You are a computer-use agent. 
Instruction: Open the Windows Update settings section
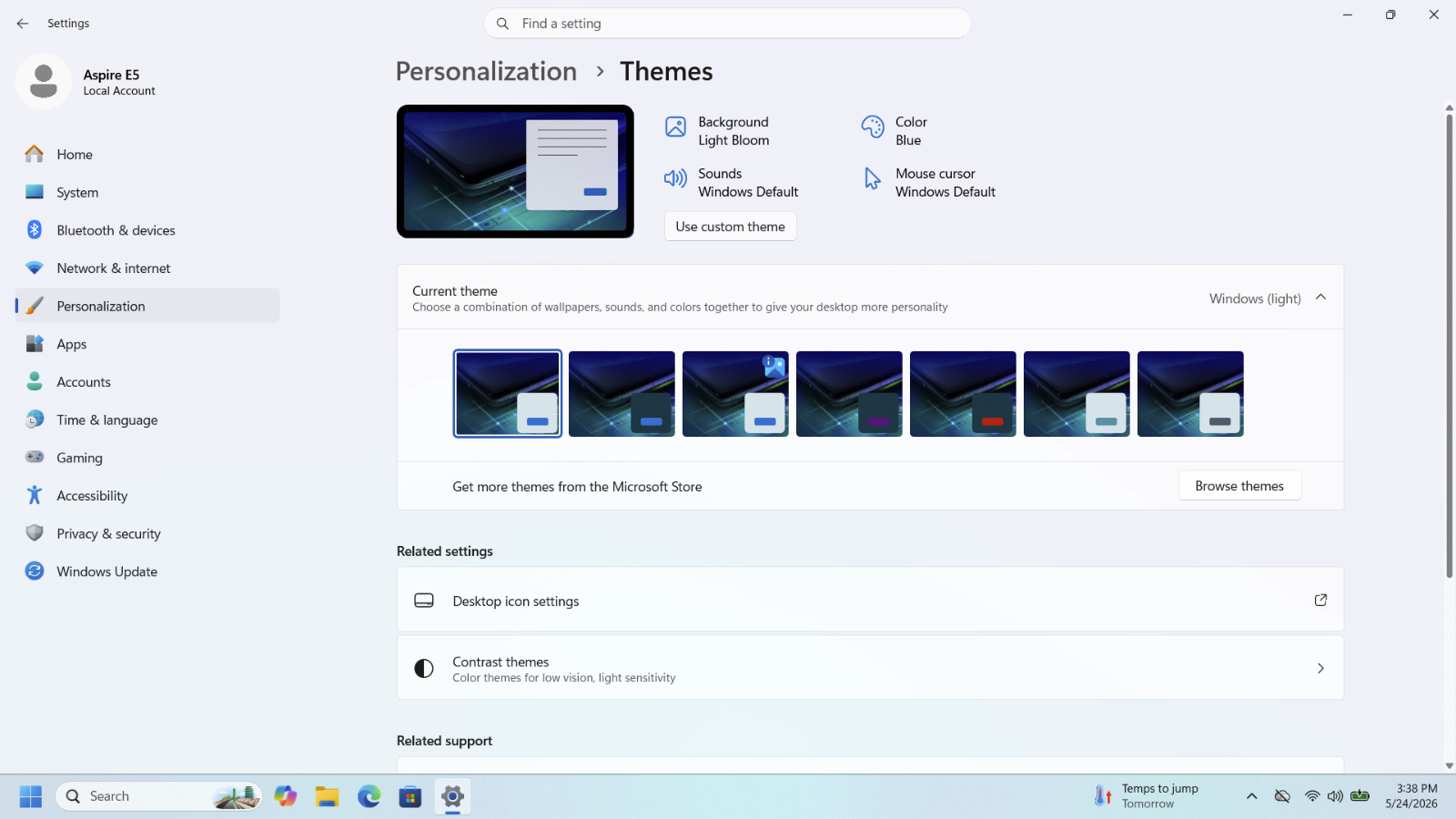point(147,571)
